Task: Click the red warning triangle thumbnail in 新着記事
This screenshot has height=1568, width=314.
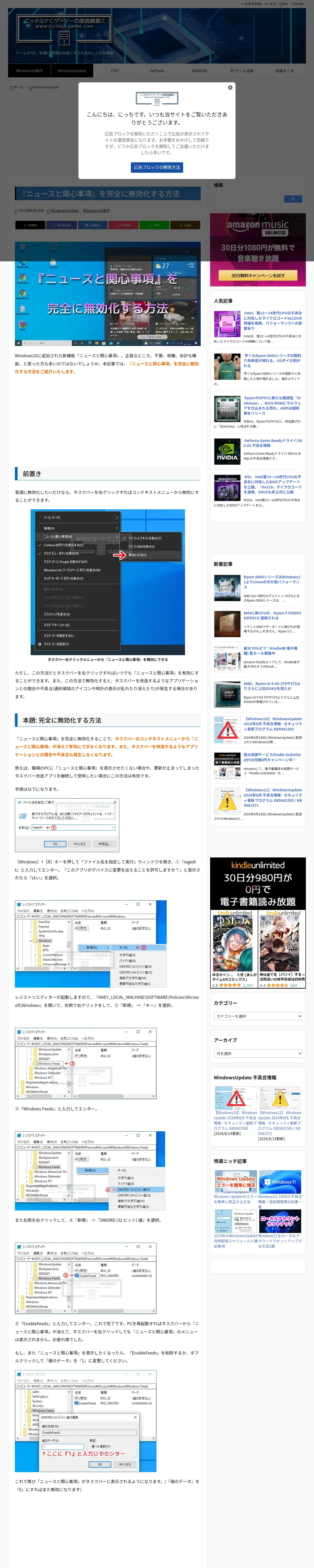Action: [227, 730]
